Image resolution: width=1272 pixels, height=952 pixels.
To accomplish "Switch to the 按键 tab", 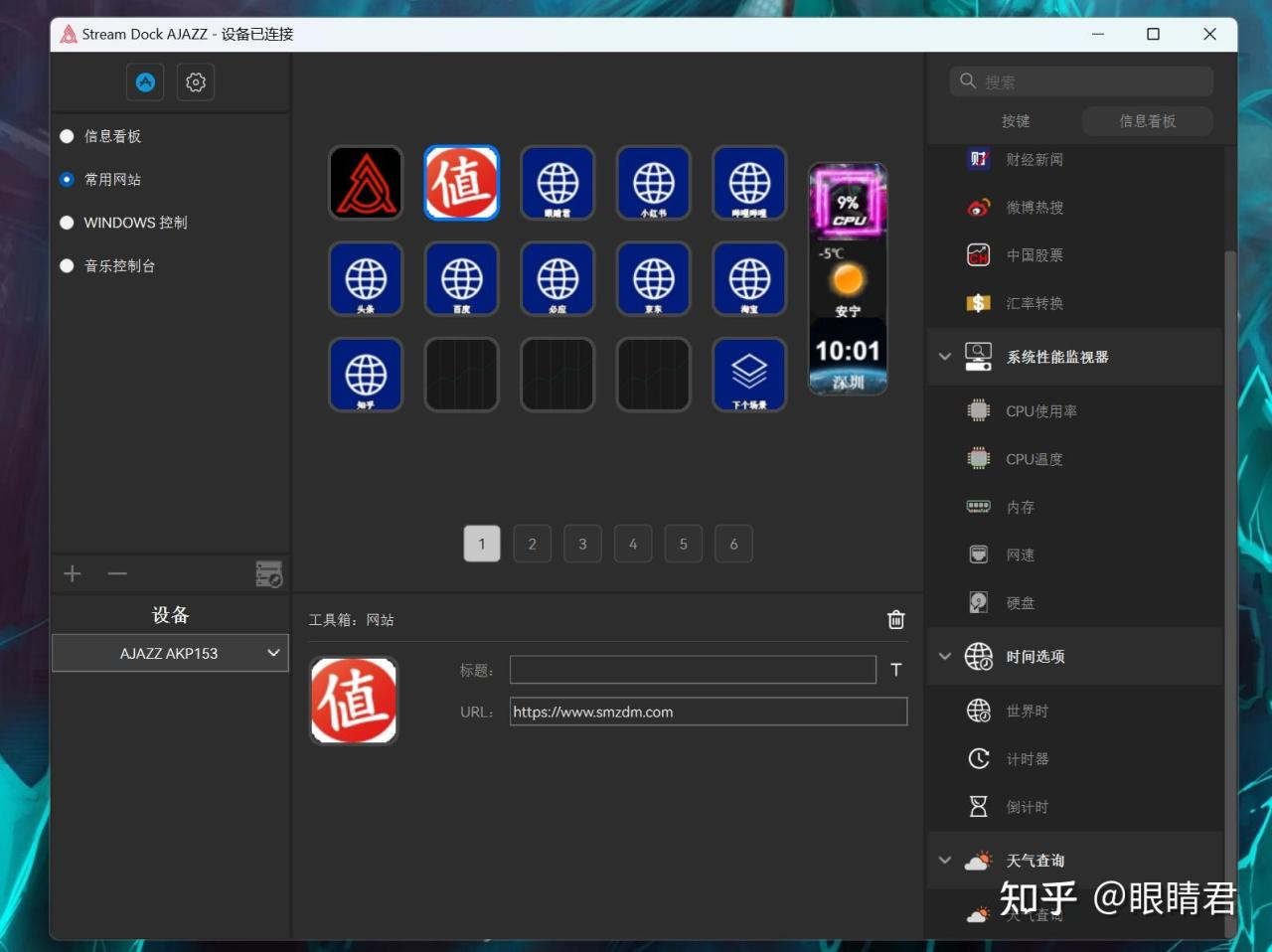I will (x=1016, y=120).
